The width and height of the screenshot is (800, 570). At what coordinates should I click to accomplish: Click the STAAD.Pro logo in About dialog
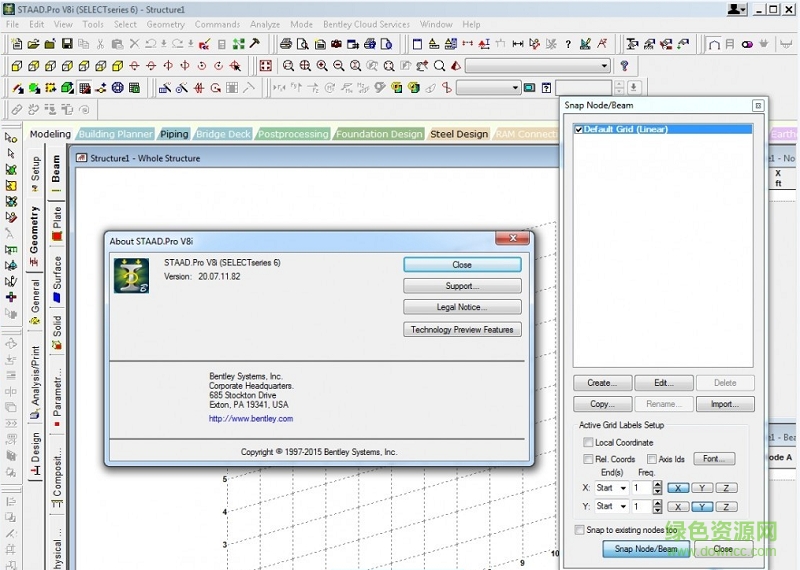pos(132,277)
